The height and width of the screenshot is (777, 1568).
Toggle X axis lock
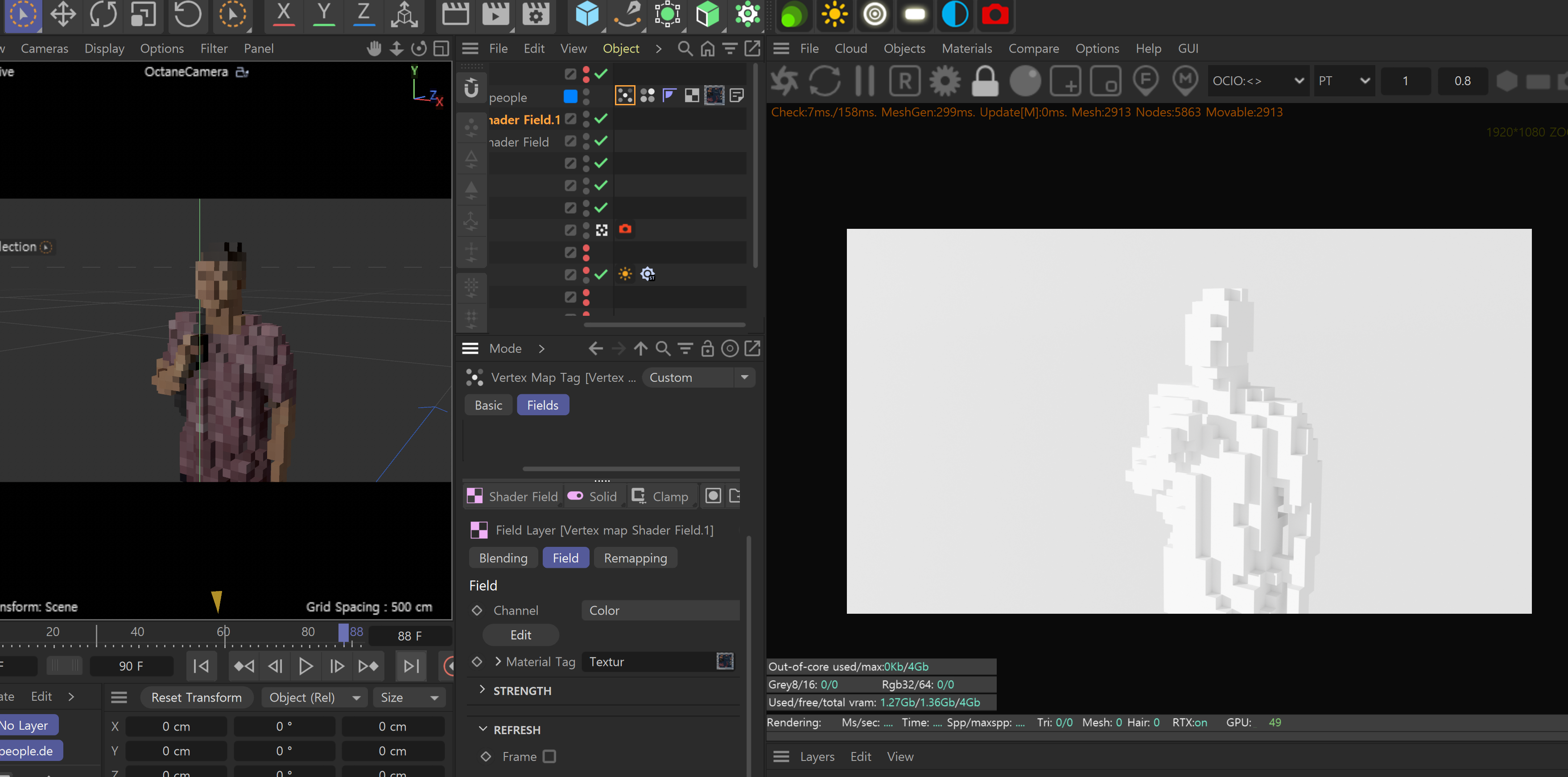tap(284, 14)
